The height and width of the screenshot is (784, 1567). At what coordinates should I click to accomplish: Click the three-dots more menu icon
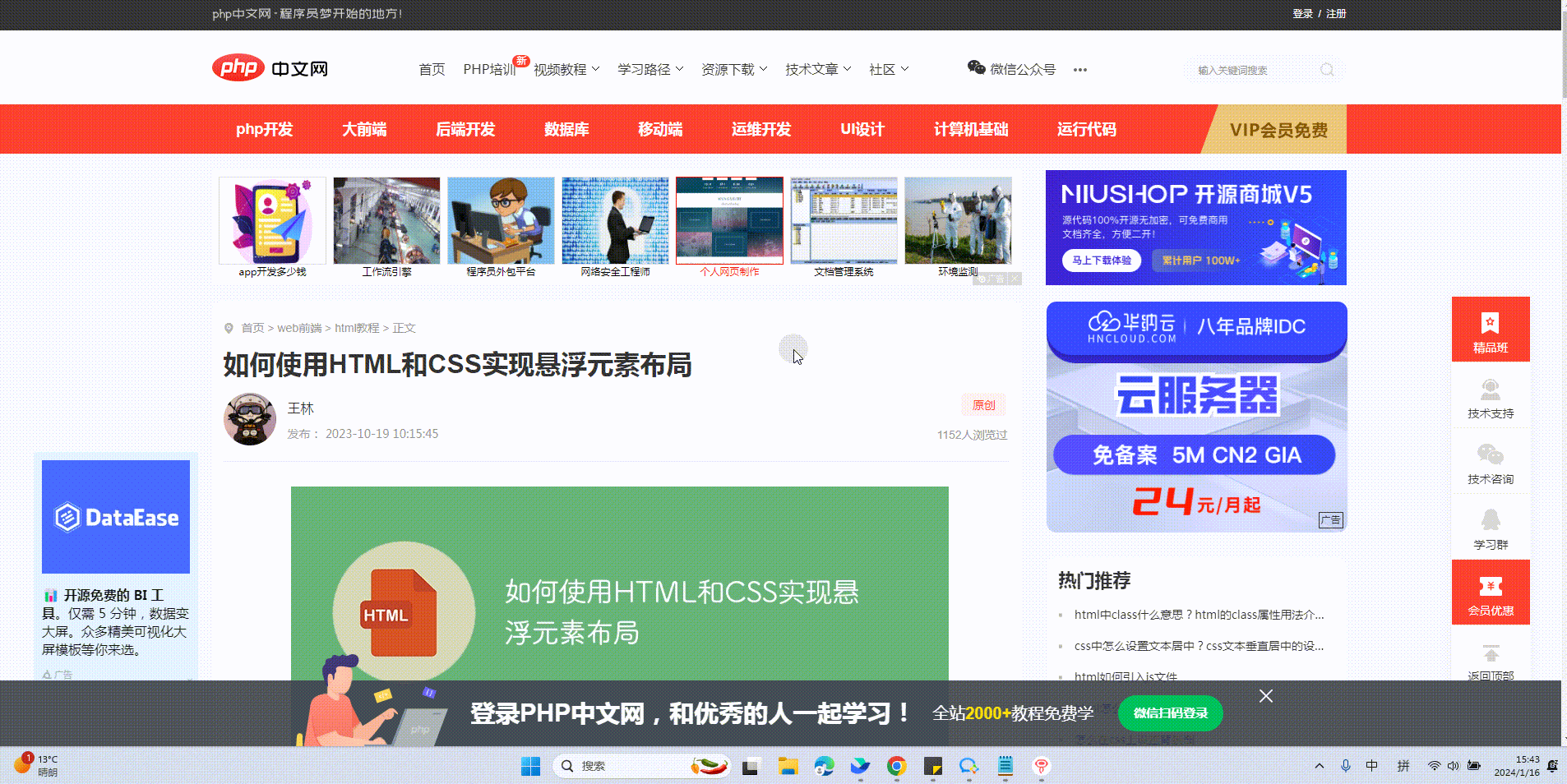point(1079,70)
